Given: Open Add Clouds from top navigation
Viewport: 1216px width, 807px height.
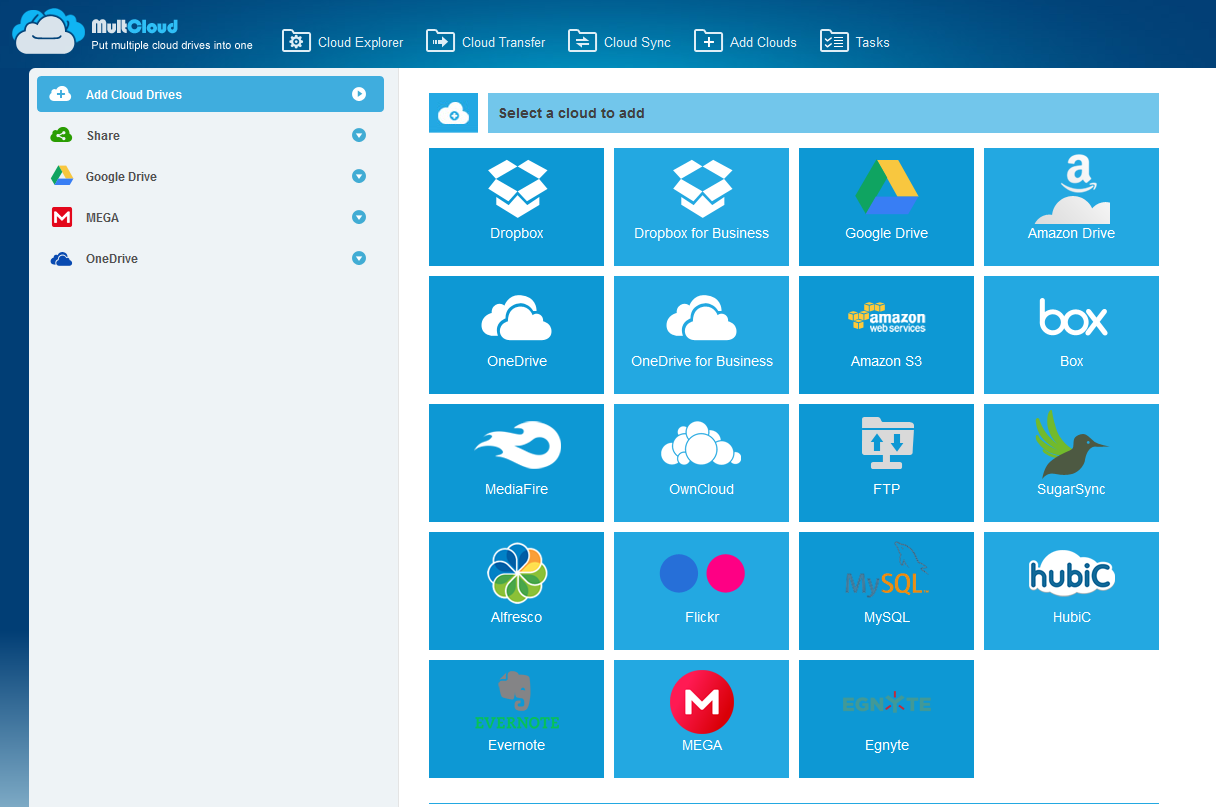Looking at the screenshot, I should (x=745, y=41).
